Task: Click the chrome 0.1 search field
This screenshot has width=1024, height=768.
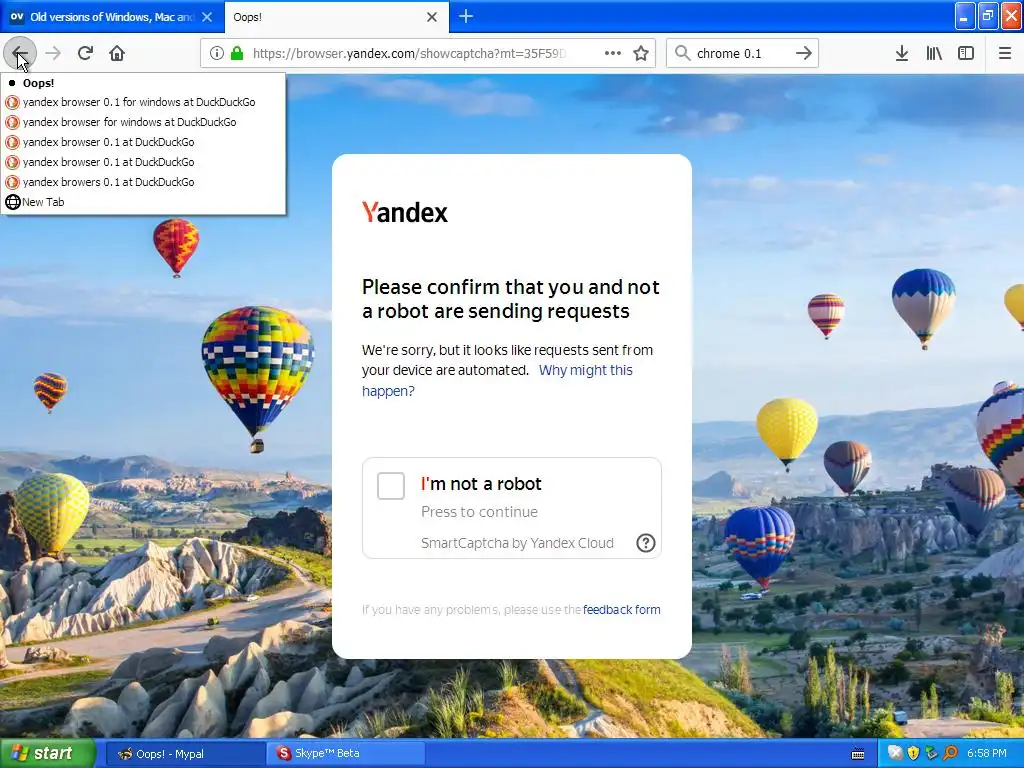Action: tap(743, 53)
